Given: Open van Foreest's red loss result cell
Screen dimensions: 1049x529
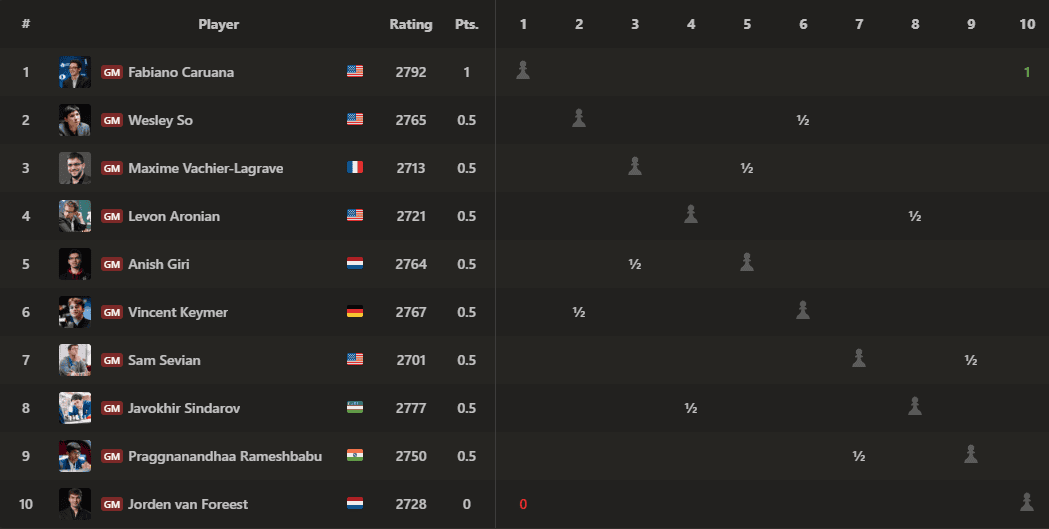Looking at the screenshot, I should click(523, 504).
